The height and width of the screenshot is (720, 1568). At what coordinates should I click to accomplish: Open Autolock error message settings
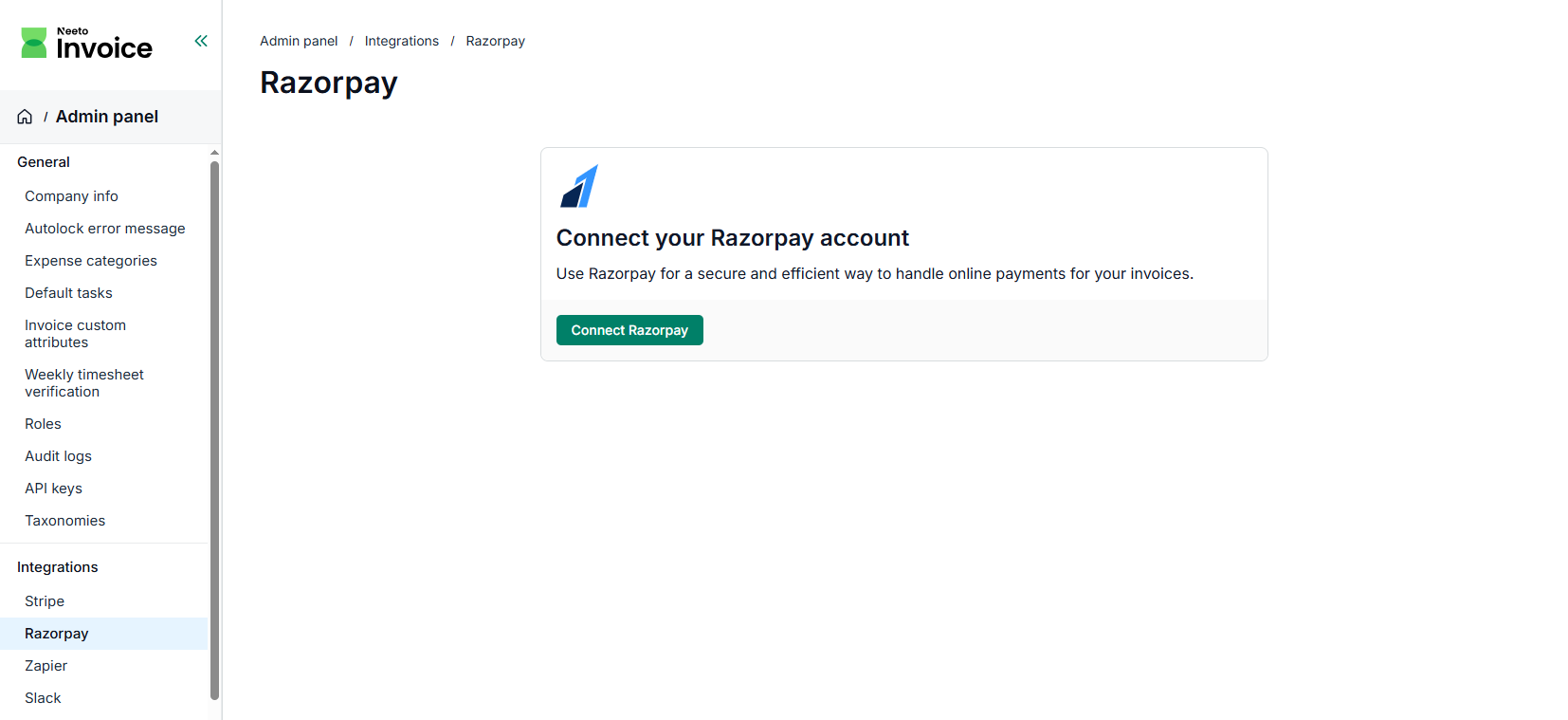[x=103, y=229]
